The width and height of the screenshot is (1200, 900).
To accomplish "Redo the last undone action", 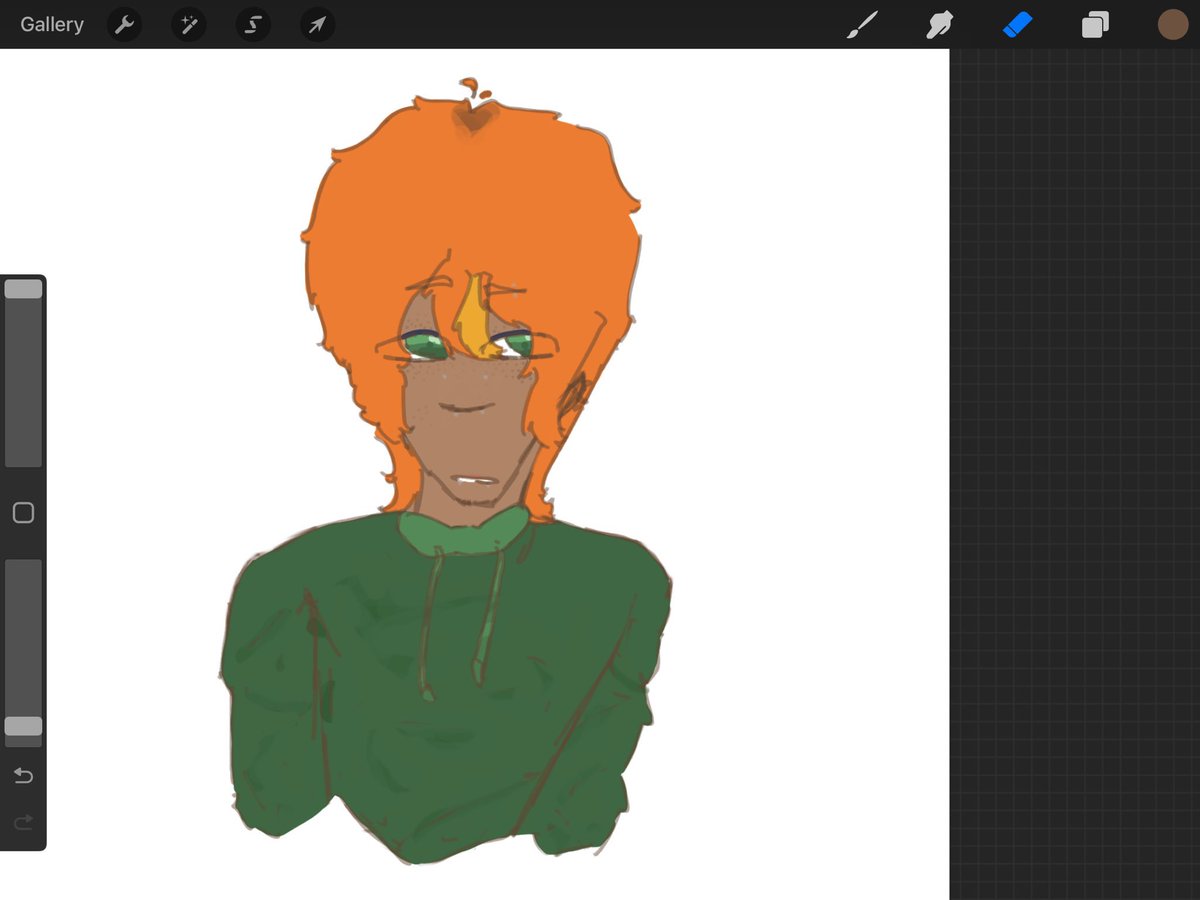I will (x=23, y=822).
